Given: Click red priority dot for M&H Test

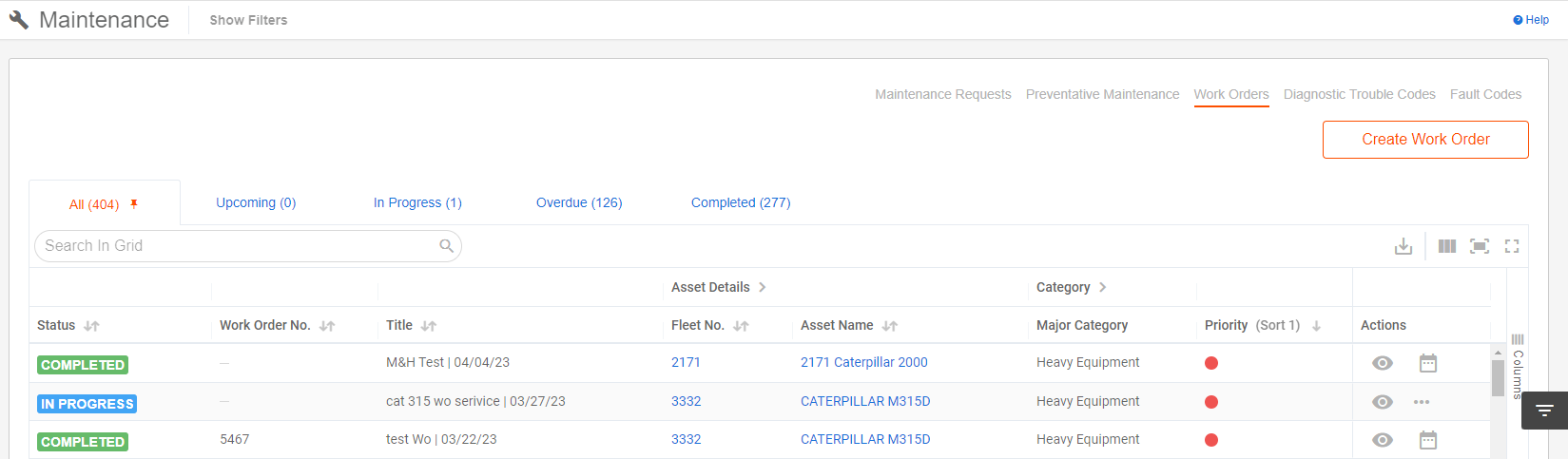Looking at the screenshot, I should pyautogui.click(x=1211, y=363).
